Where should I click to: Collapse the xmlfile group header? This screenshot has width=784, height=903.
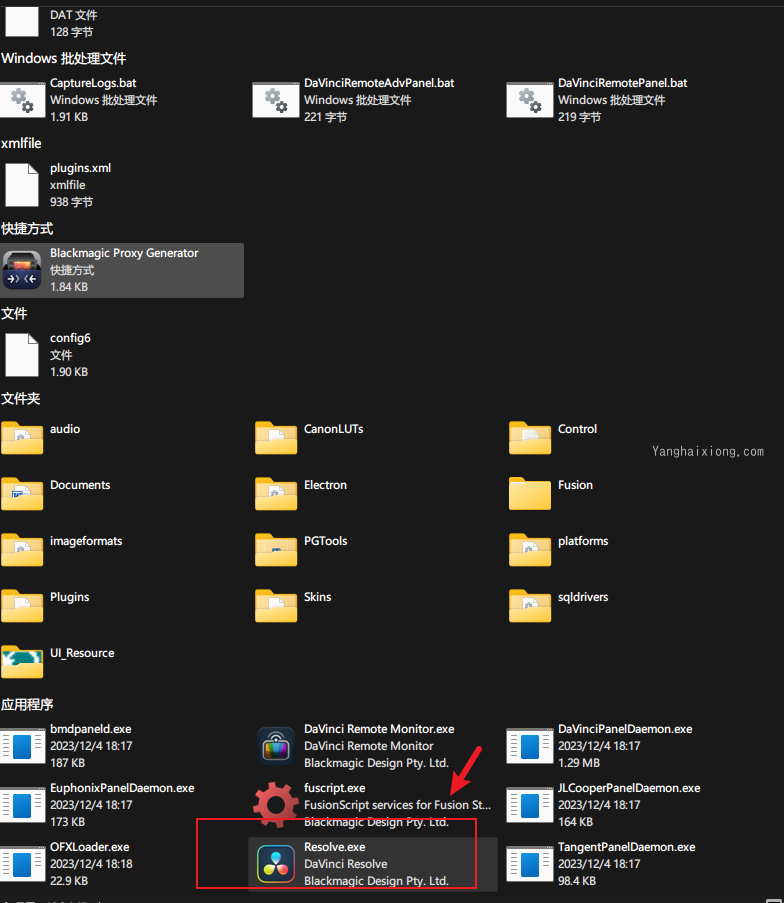click(x=21, y=143)
